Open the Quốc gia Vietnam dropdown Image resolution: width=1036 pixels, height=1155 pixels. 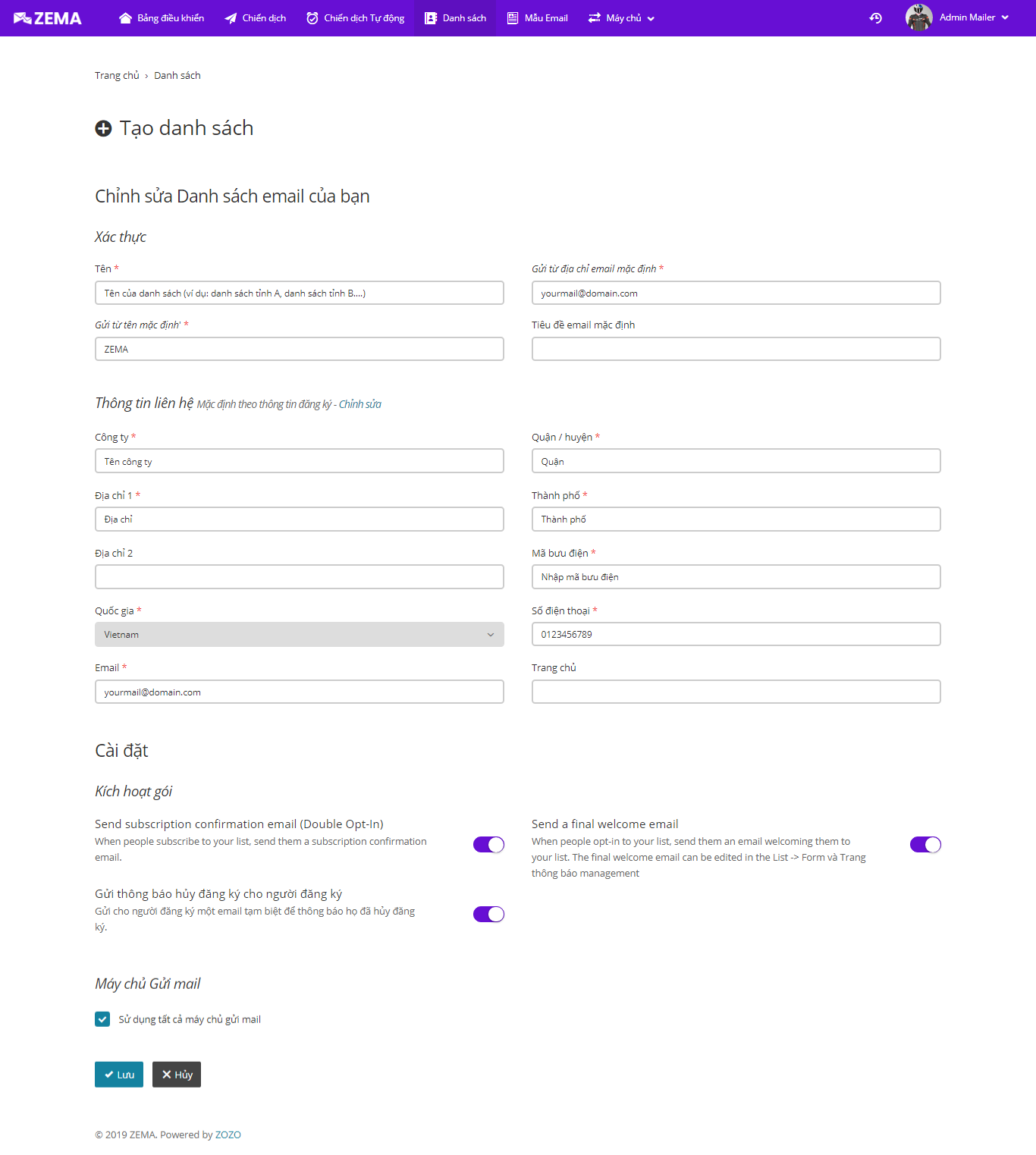click(300, 635)
